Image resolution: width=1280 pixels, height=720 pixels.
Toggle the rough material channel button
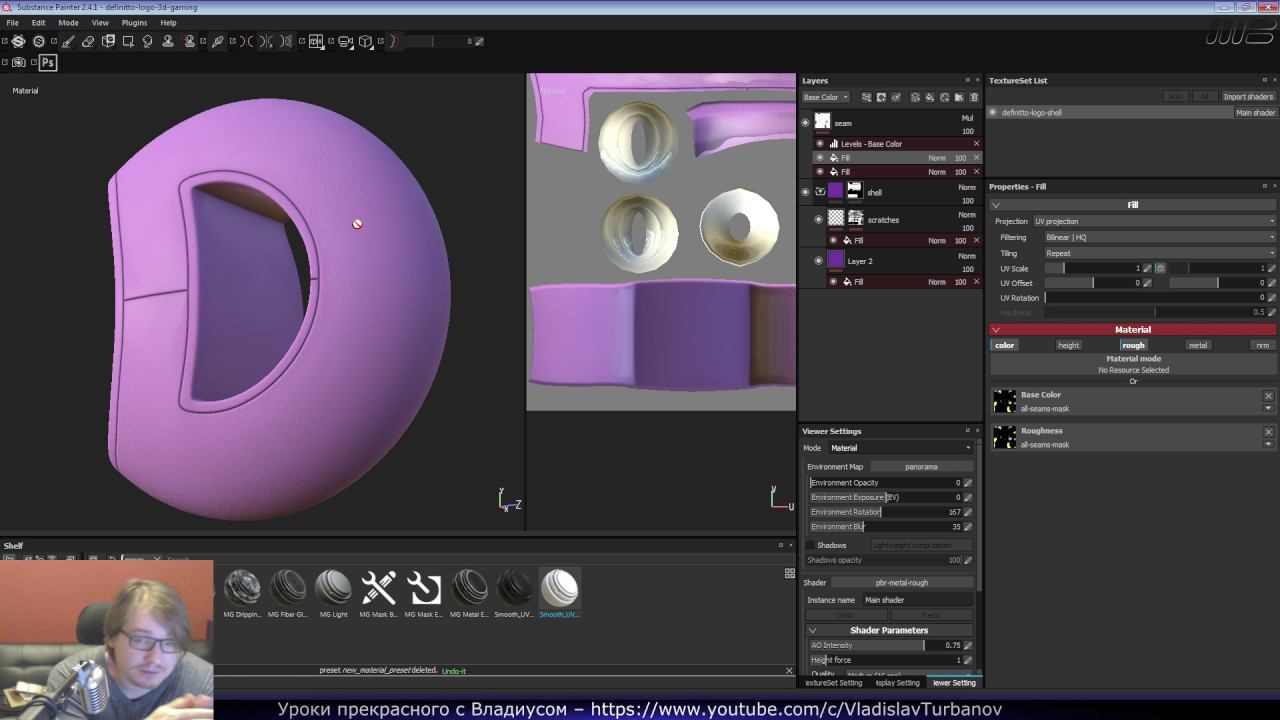(1133, 345)
